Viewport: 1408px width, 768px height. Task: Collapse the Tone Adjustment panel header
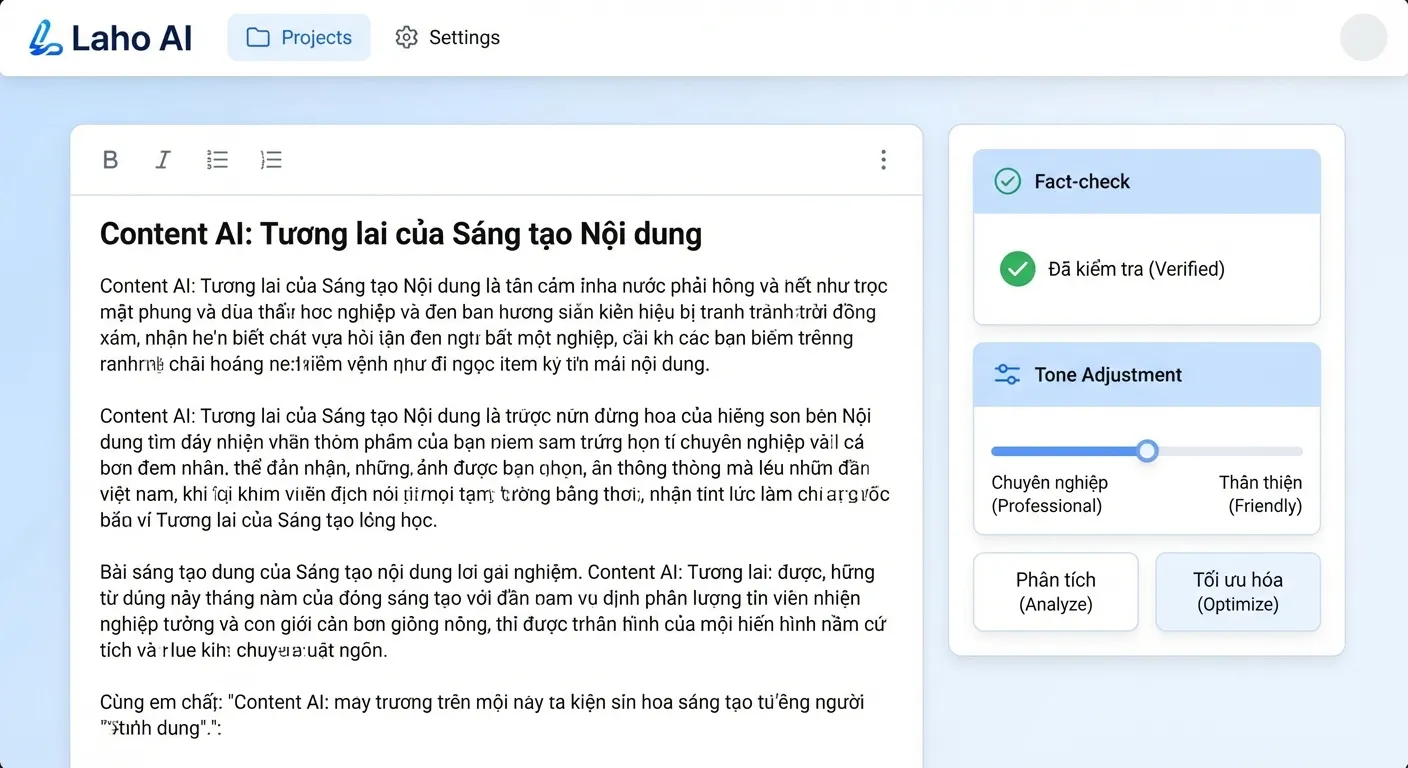click(x=1146, y=374)
